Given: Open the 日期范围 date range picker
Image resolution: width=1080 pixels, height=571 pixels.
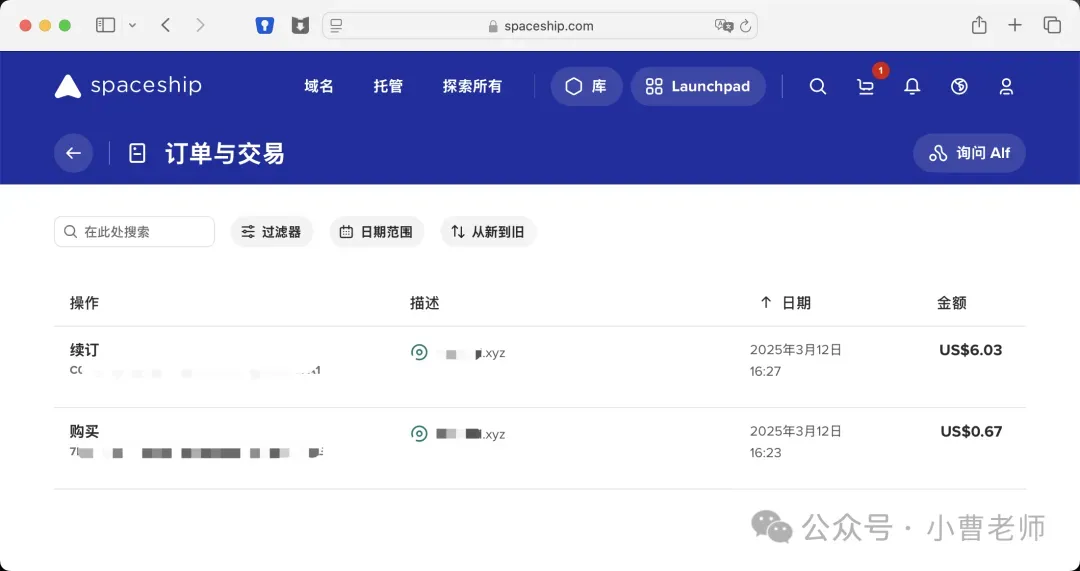Looking at the screenshot, I should point(376,232).
